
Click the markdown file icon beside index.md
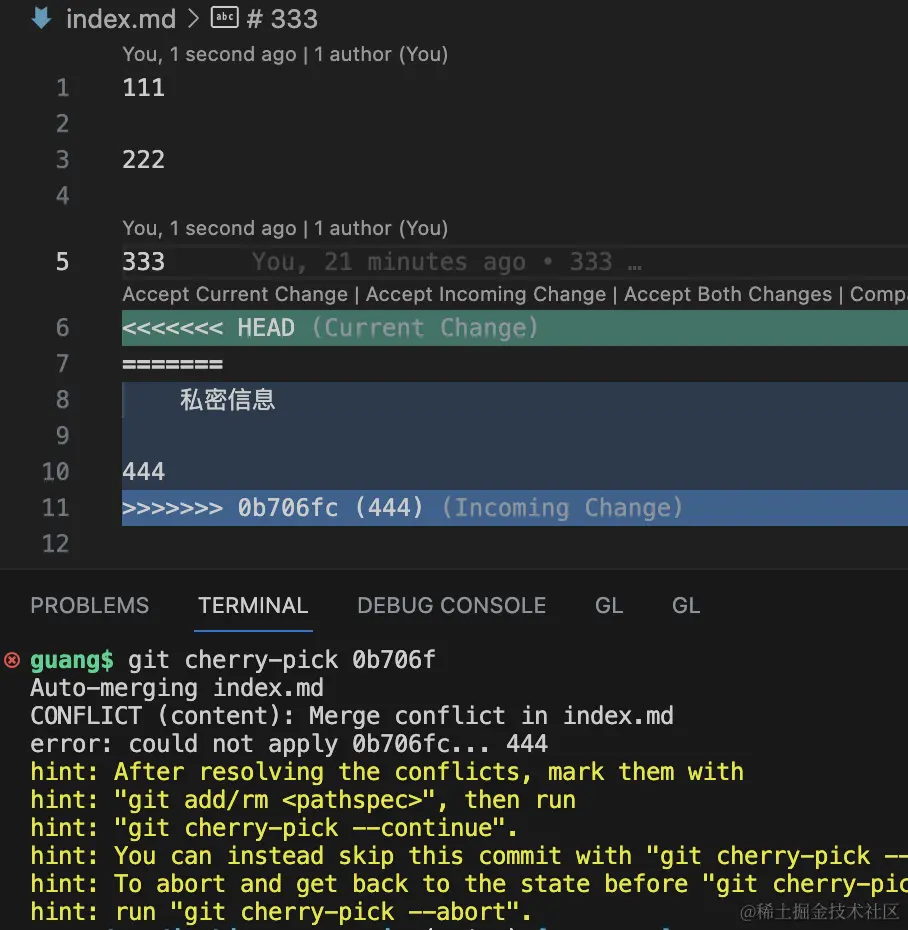[42, 18]
